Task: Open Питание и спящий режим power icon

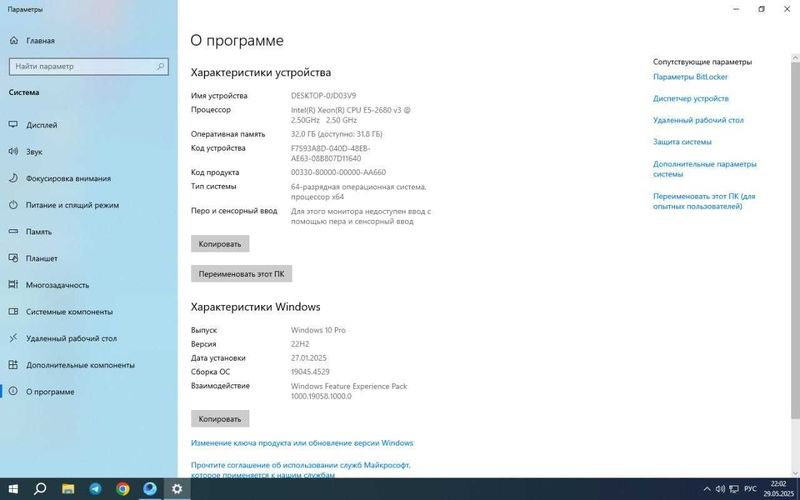Action: (13, 205)
